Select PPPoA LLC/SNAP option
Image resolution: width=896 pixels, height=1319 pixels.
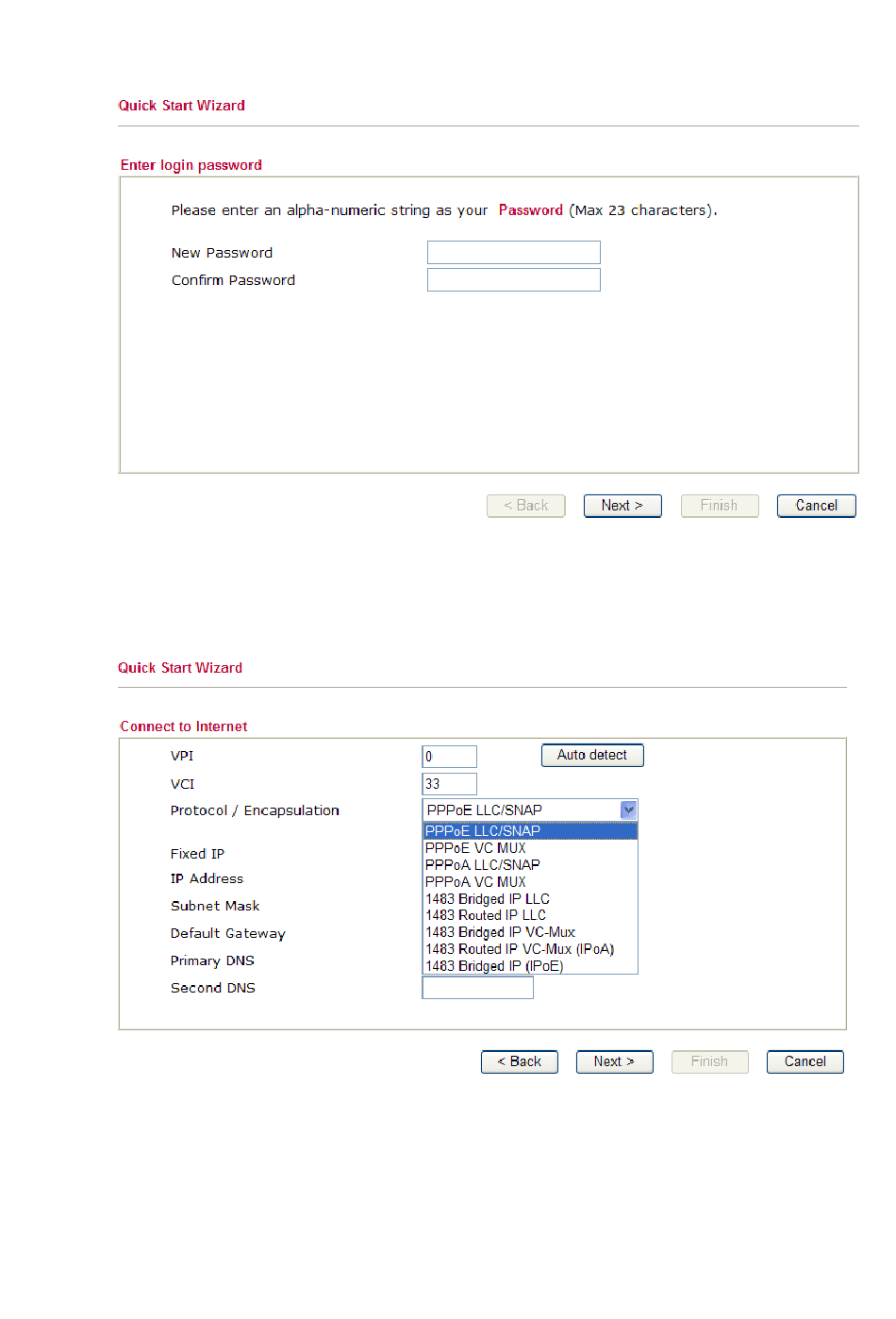[530, 865]
